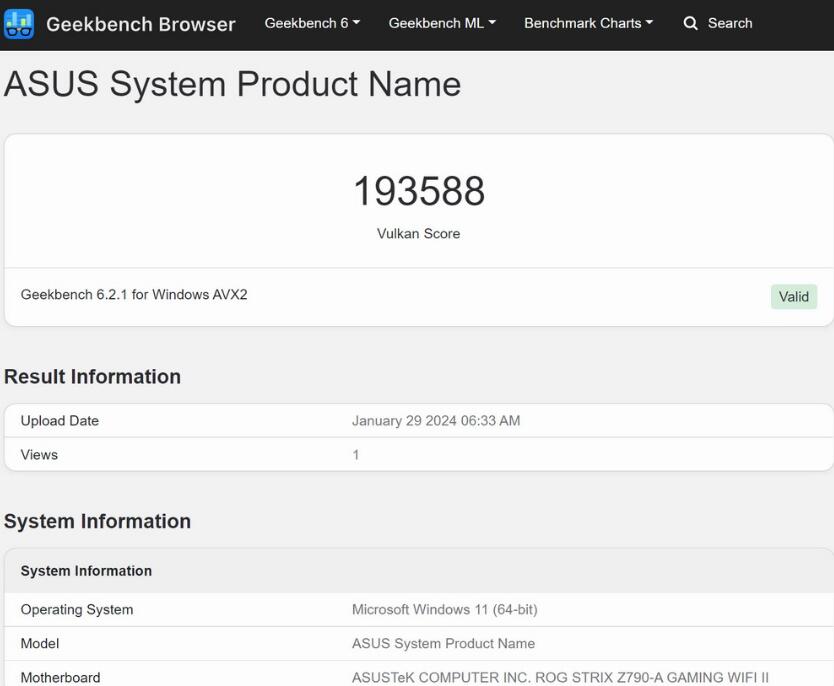Image resolution: width=834 pixels, height=686 pixels.
Task: Click the Geekbench 6.2.1 for Windows AVX2 text
Action: [x=134, y=295]
